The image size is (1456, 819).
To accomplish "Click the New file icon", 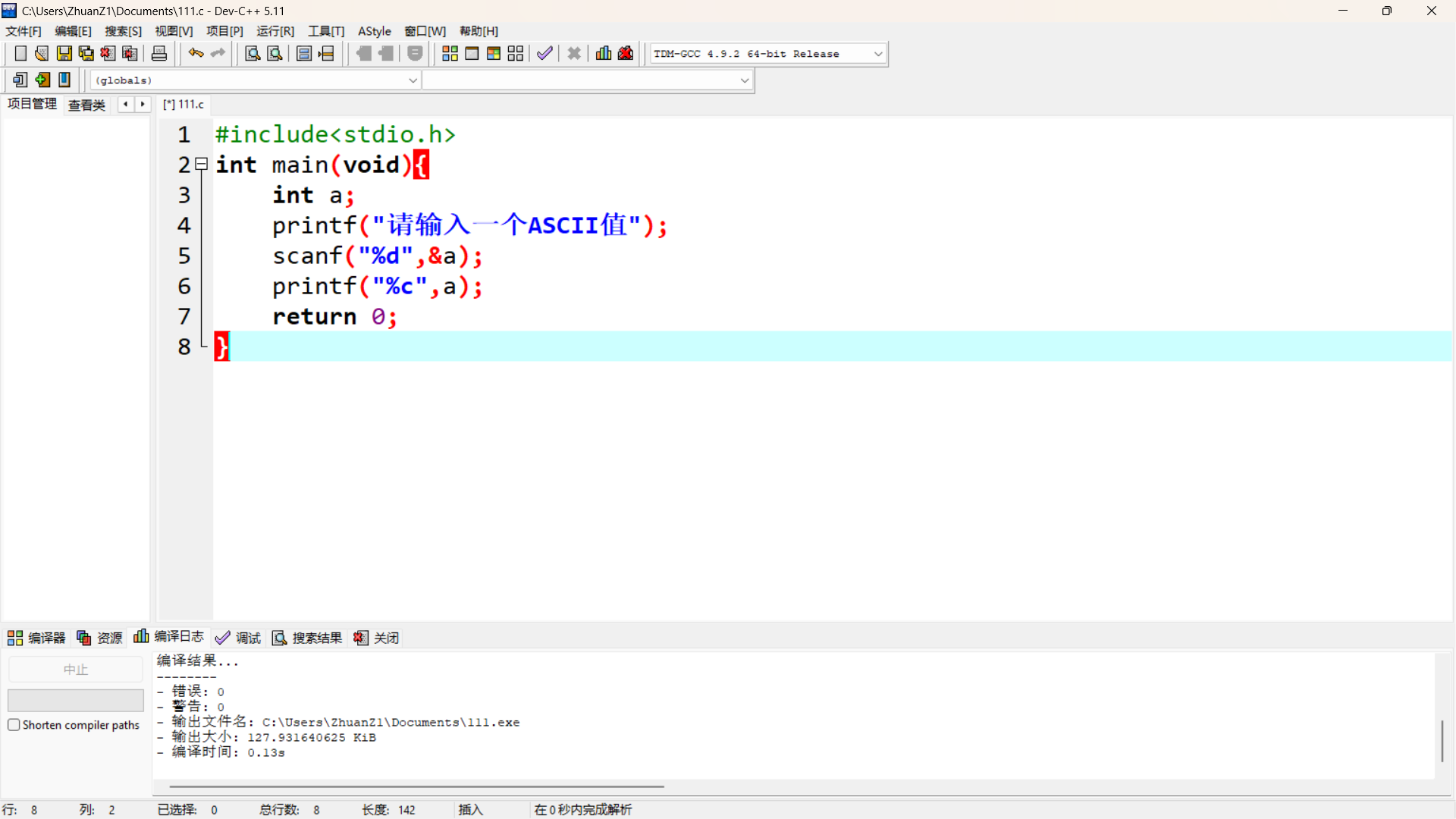I will pos(20,53).
